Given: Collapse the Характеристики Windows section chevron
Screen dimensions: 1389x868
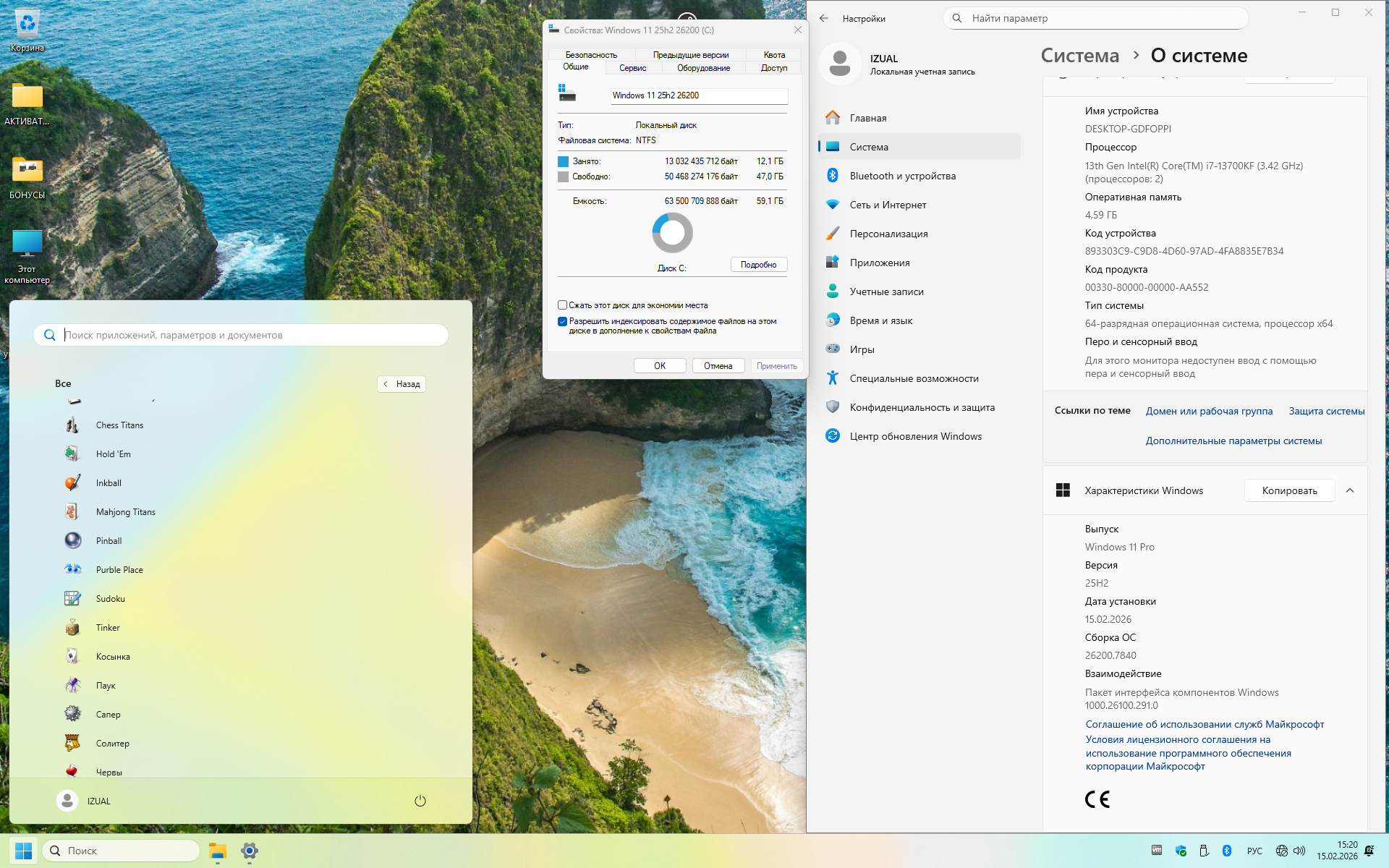Looking at the screenshot, I should tap(1349, 490).
